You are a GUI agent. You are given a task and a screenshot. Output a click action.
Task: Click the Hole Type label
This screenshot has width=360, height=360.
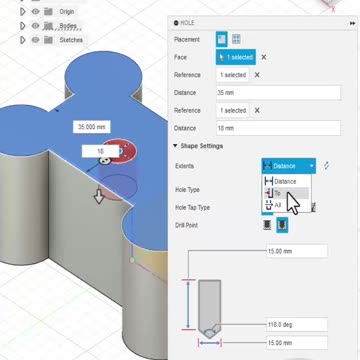click(x=187, y=190)
